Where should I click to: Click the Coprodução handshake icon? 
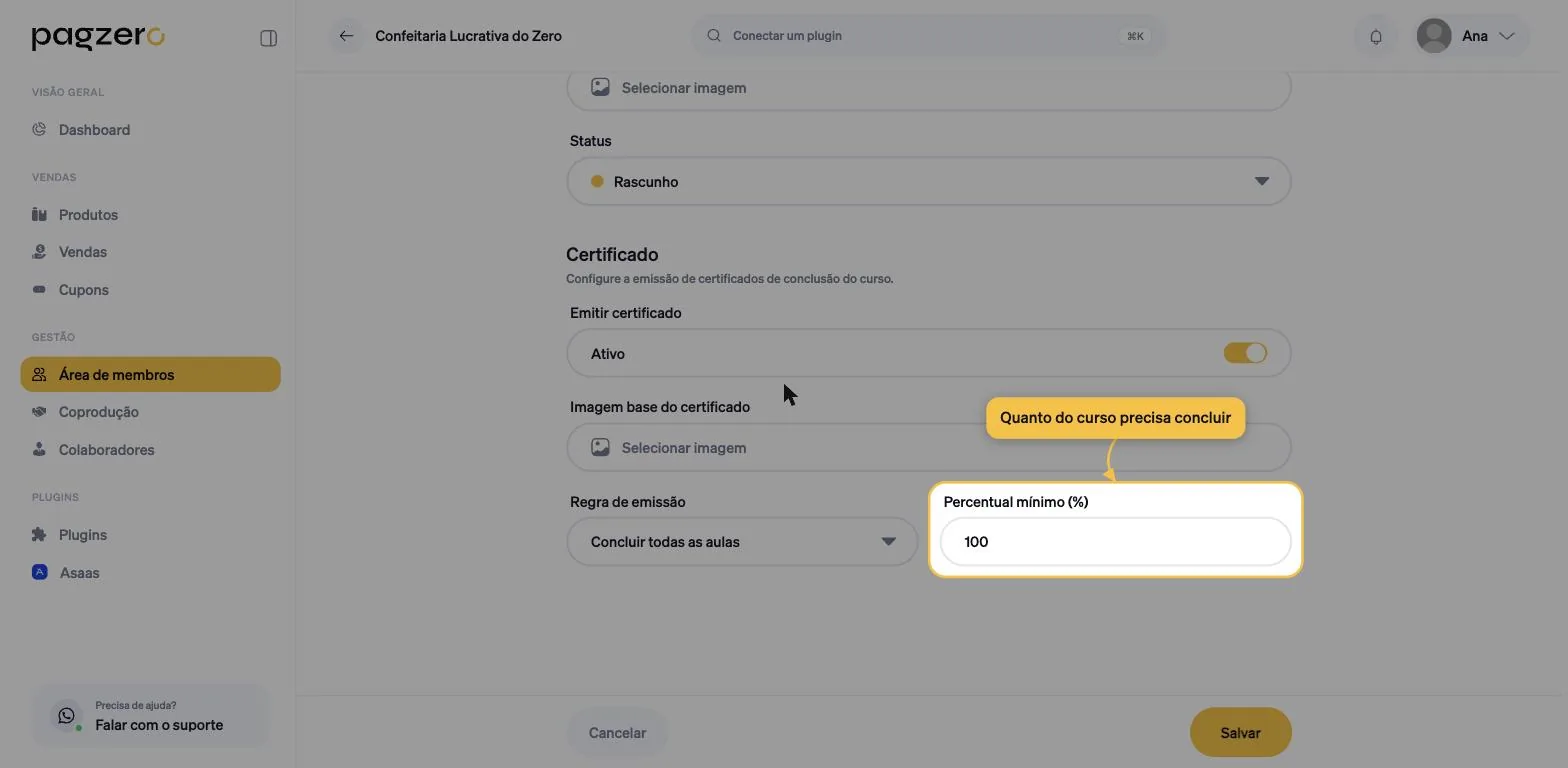(39, 411)
